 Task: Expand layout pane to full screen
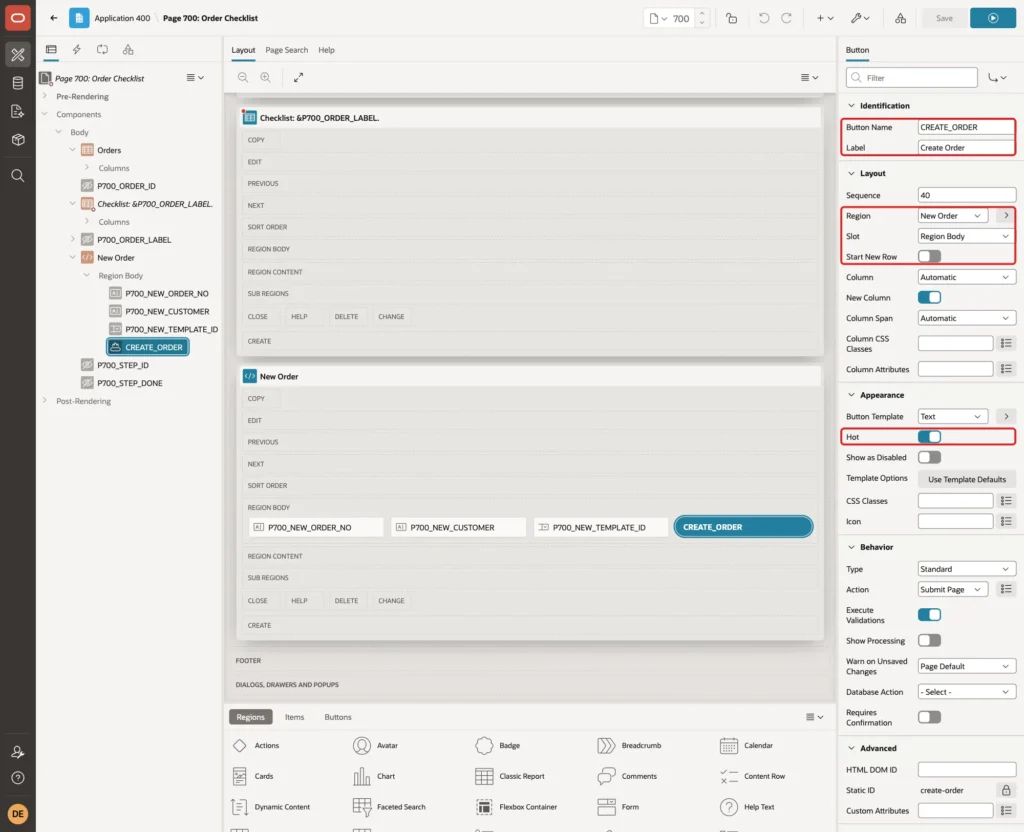pyautogui.click(x=298, y=77)
